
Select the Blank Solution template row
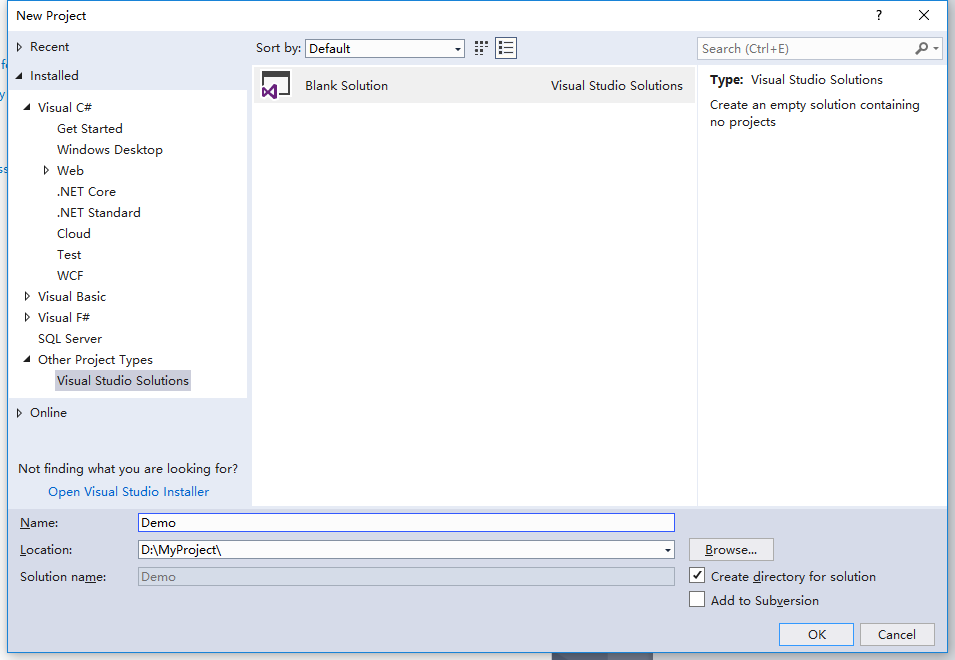[x=474, y=85]
